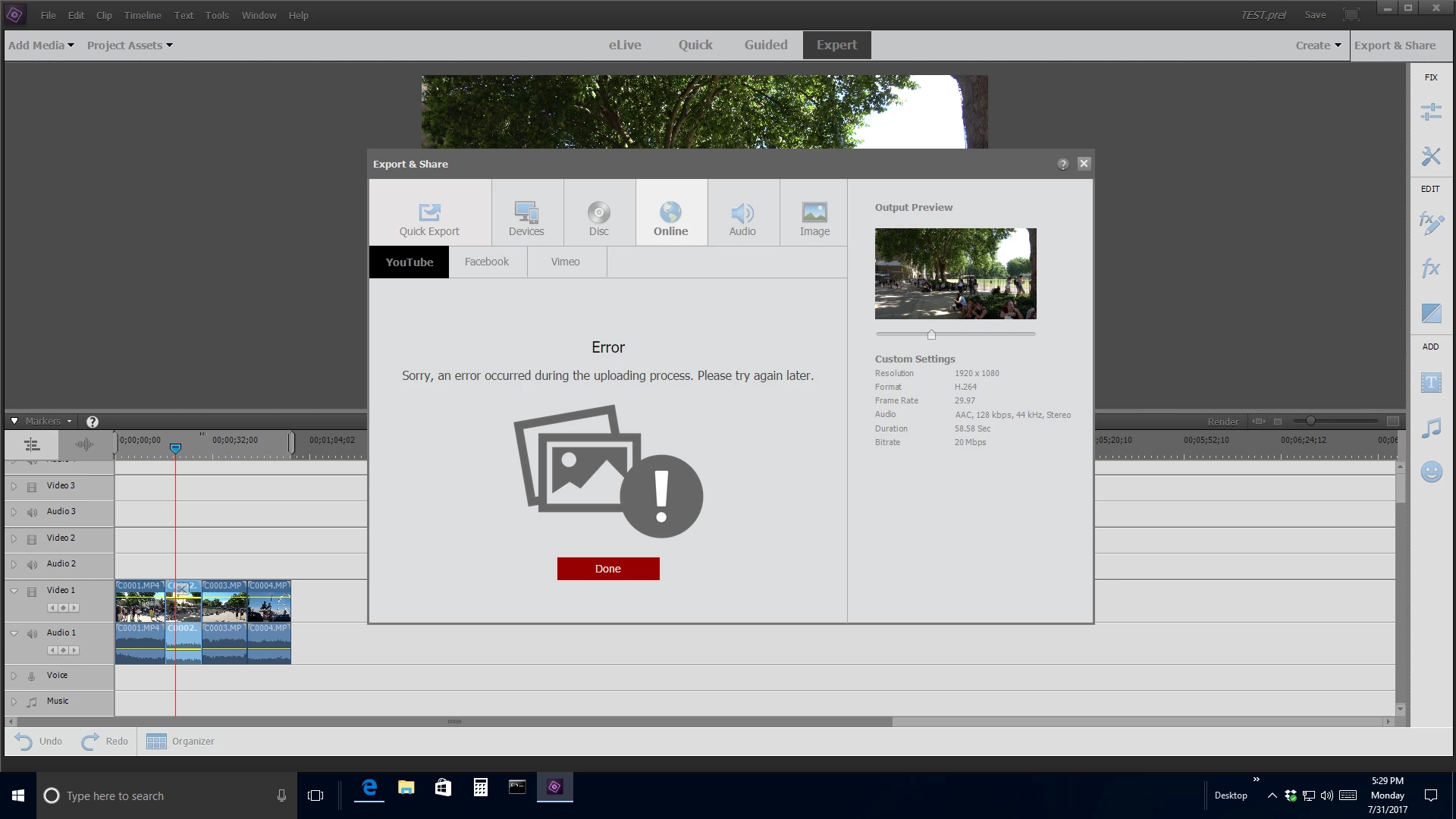Viewport: 1456px width, 819px height.
Task: Toggle Video 2 track film icon
Action: click(32, 539)
